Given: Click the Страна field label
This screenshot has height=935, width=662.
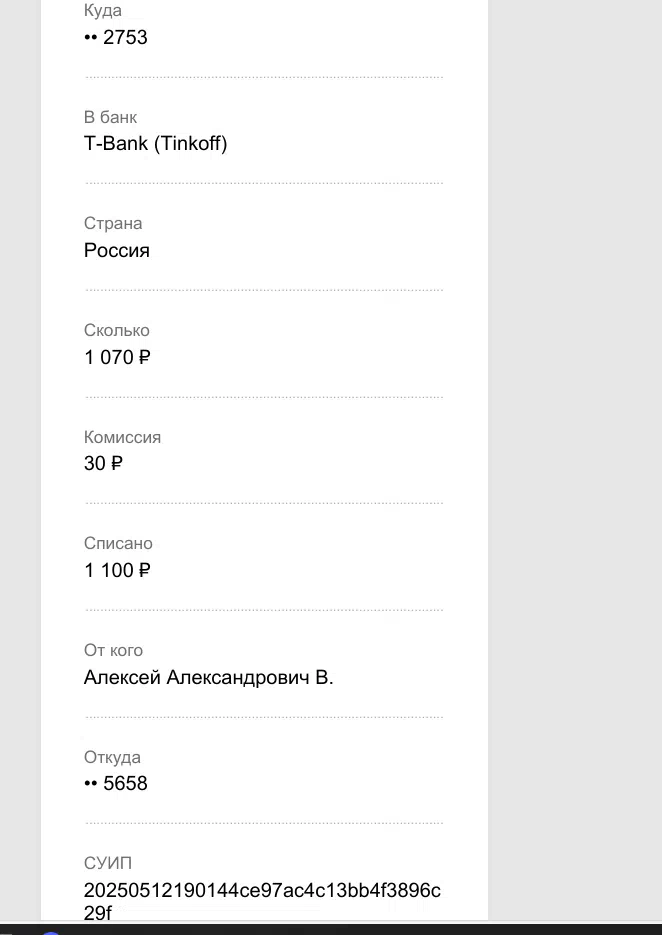Looking at the screenshot, I should coord(113,224).
